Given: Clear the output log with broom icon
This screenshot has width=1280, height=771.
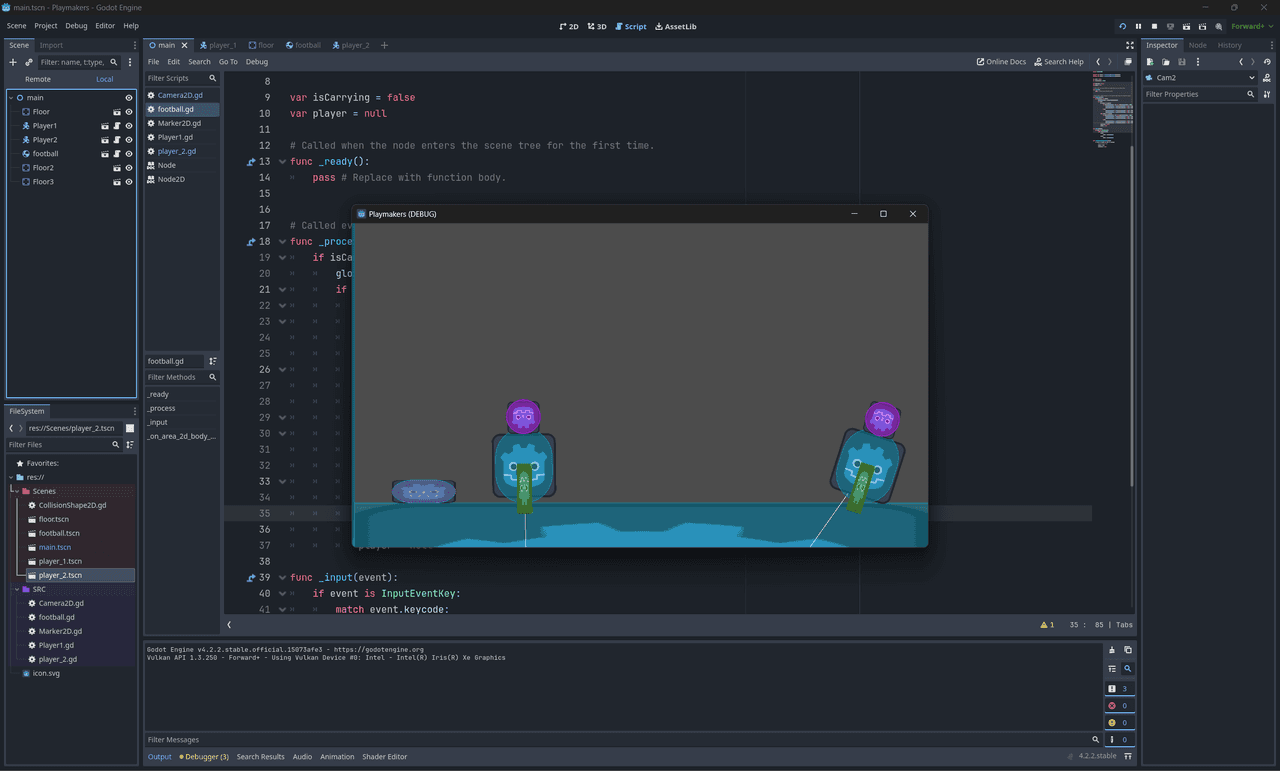Looking at the screenshot, I should [x=1111, y=650].
